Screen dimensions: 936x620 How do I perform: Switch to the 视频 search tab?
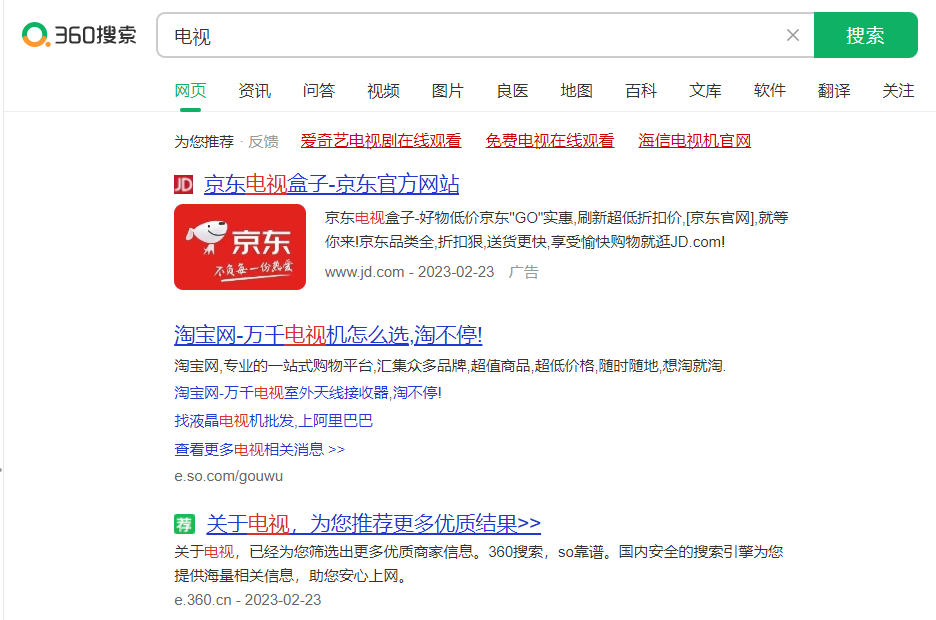tap(383, 90)
